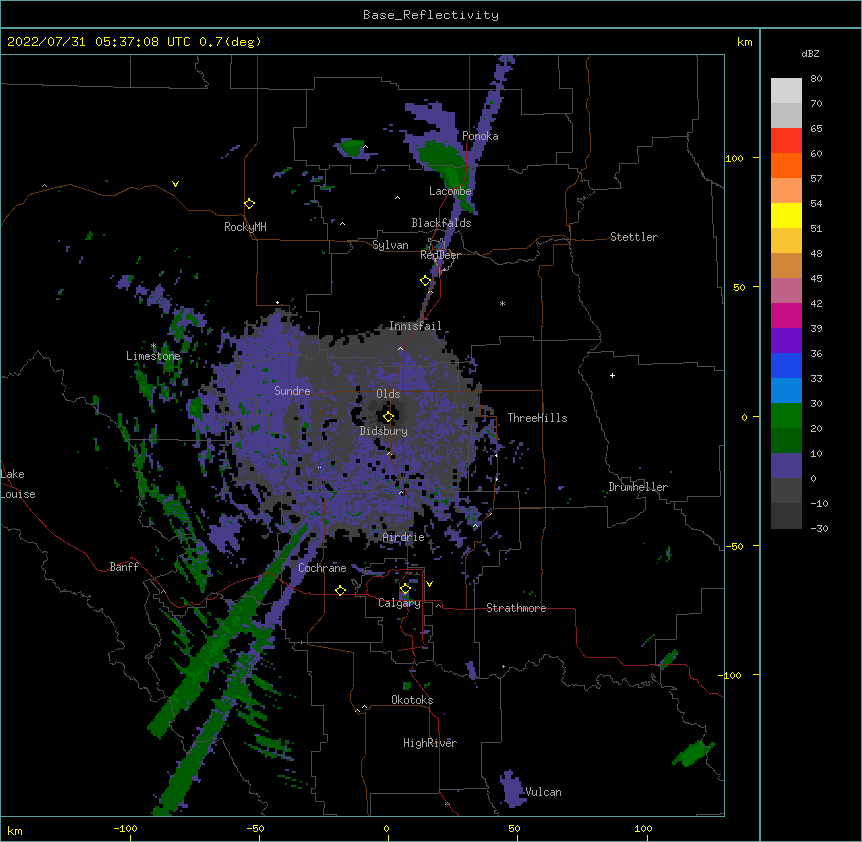Select the yellow 51-54 dBZ legend swatch
This screenshot has width=862, height=842.
(786, 216)
